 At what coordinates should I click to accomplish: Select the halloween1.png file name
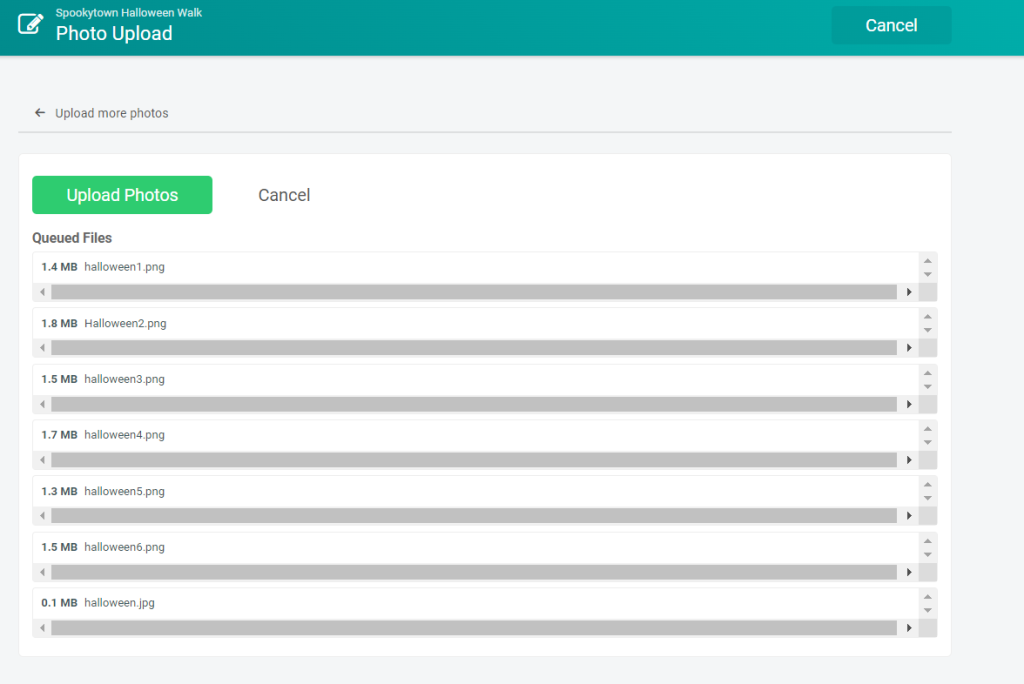pos(124,267)
